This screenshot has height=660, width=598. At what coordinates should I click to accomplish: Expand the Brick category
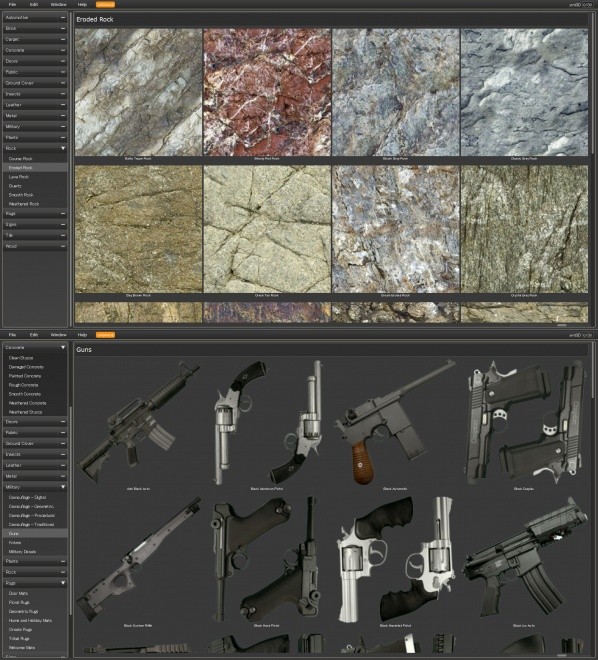tap(35, 28)
